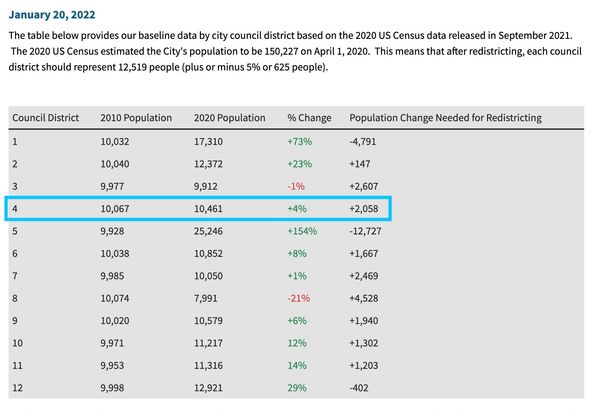Click the % Change column header

click(x=309, y=118)
